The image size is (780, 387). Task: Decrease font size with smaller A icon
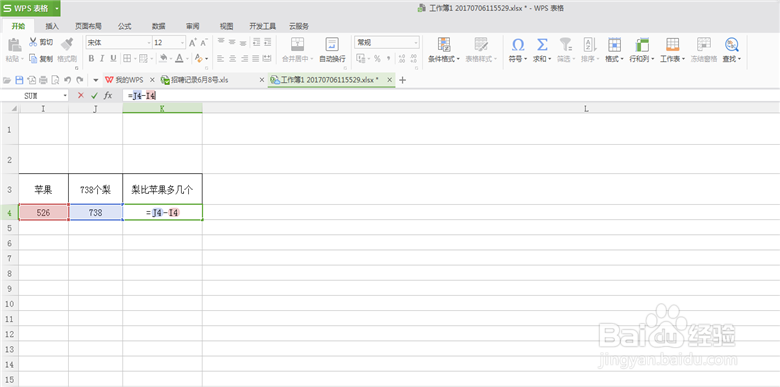tap(203, 43)
